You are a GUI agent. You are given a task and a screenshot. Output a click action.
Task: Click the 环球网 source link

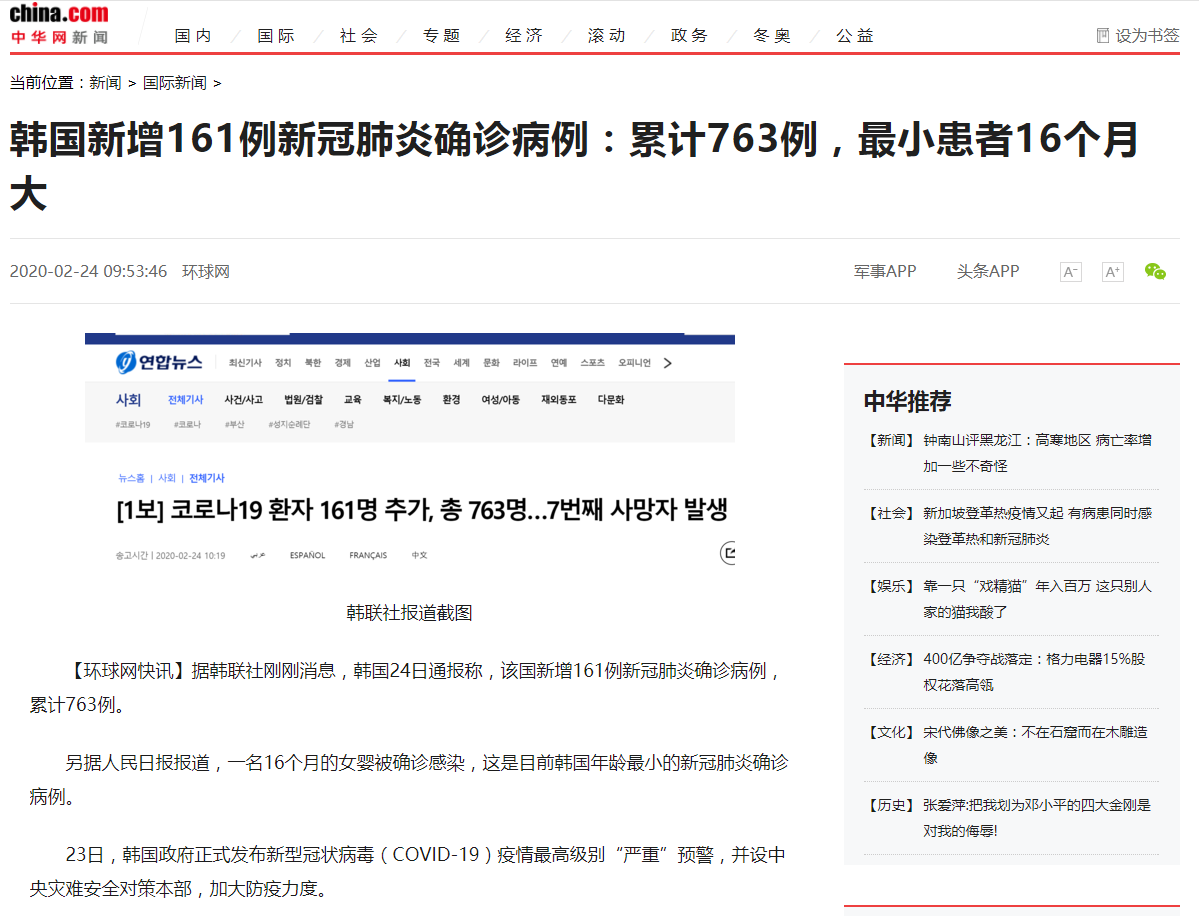click(205, 271)
